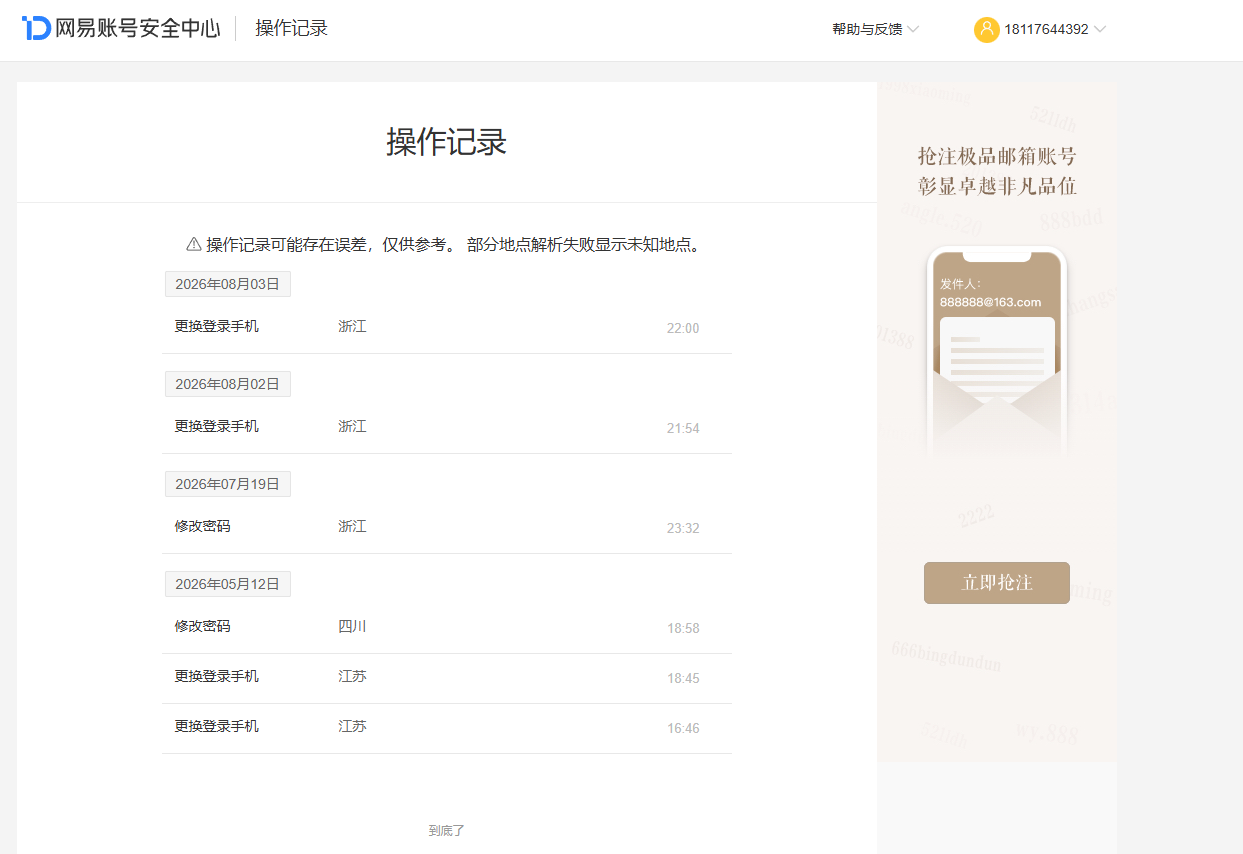1243x854 pixels.
Task: Click 更换登录手机 in the 18:45 record
Action: point(217,676)
